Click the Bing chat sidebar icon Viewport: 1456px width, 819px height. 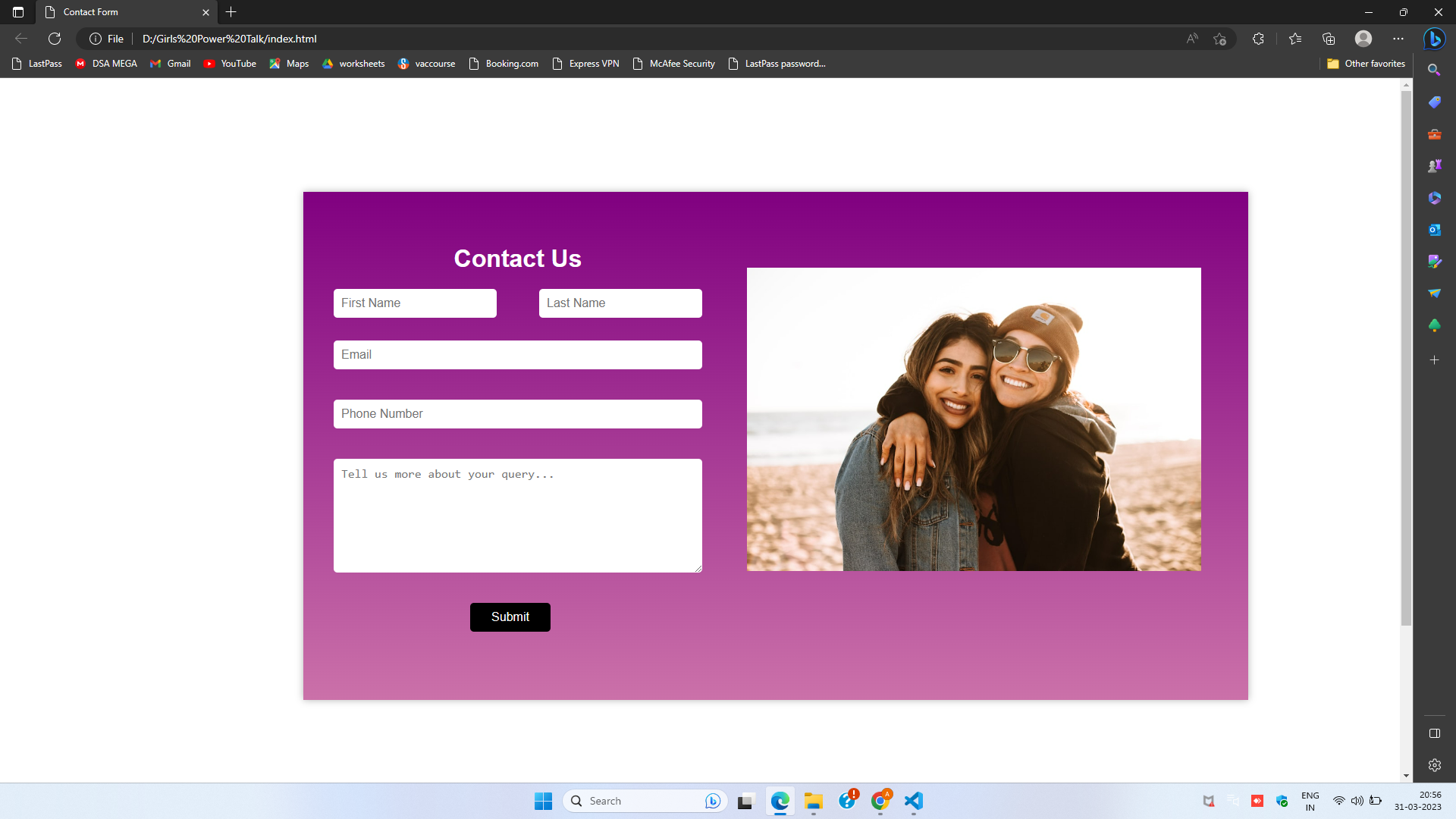1434,39
